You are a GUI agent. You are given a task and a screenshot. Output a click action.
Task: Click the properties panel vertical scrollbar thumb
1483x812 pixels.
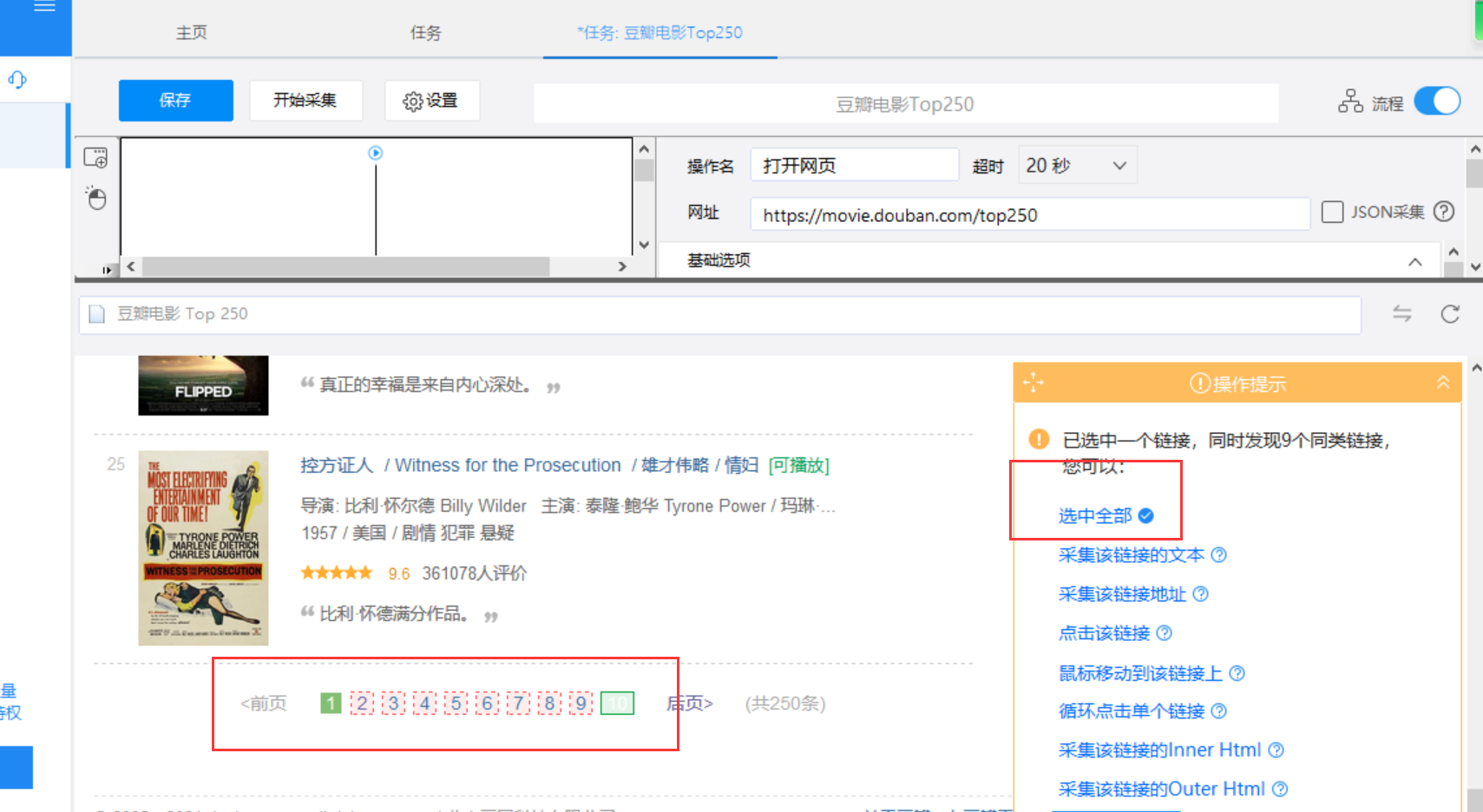tap(1473, 174)
